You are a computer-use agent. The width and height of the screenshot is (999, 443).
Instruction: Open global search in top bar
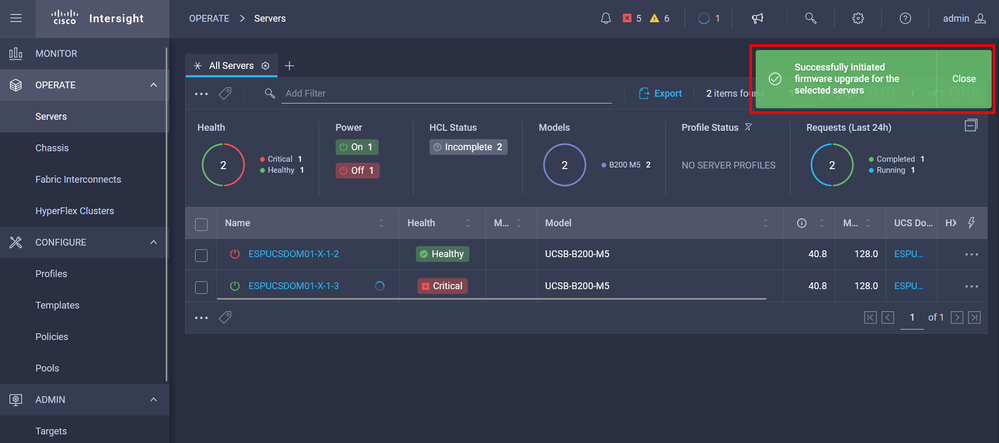(810, 18)
